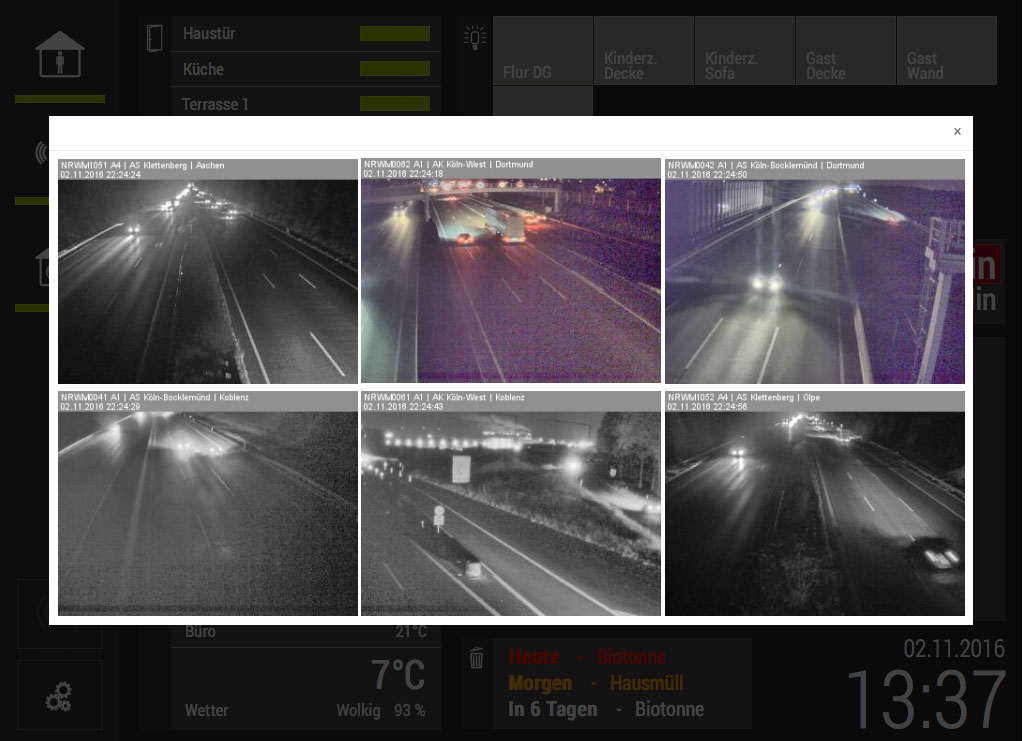Click the Morgen Hausmüll waste entry

pyautogui.click(x=596, y=683)
